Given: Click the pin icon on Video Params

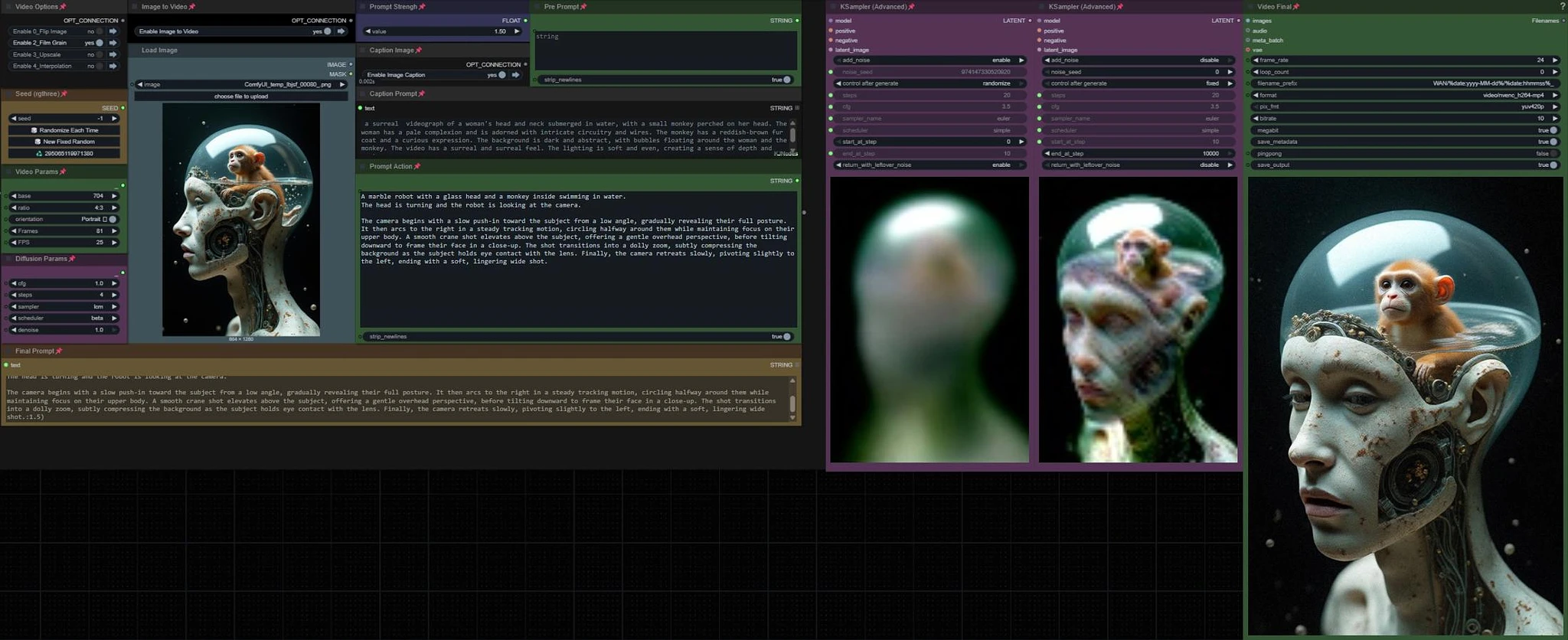Looking at the screenshot, I should 63,172.
